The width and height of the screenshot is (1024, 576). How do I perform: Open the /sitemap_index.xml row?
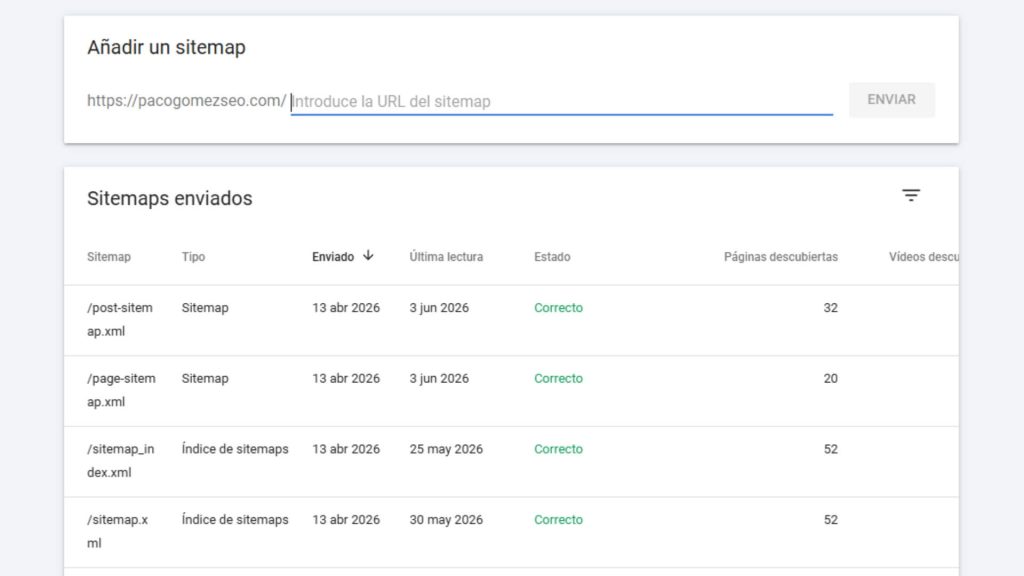pyautogui.click(x=511, y=461)
